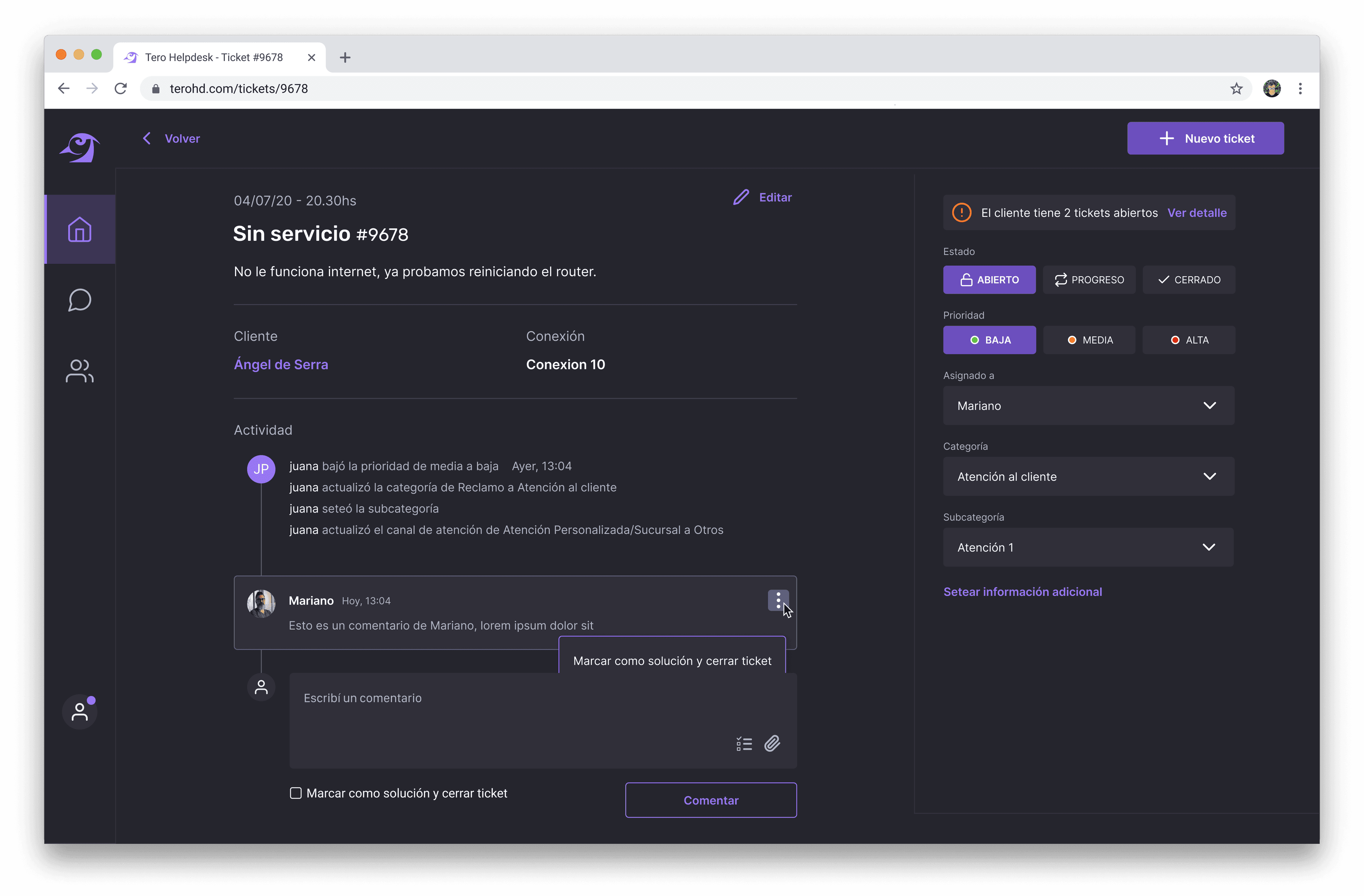
Task: Click the 'Nuevo ticket' button
Action: [1205, 138]
